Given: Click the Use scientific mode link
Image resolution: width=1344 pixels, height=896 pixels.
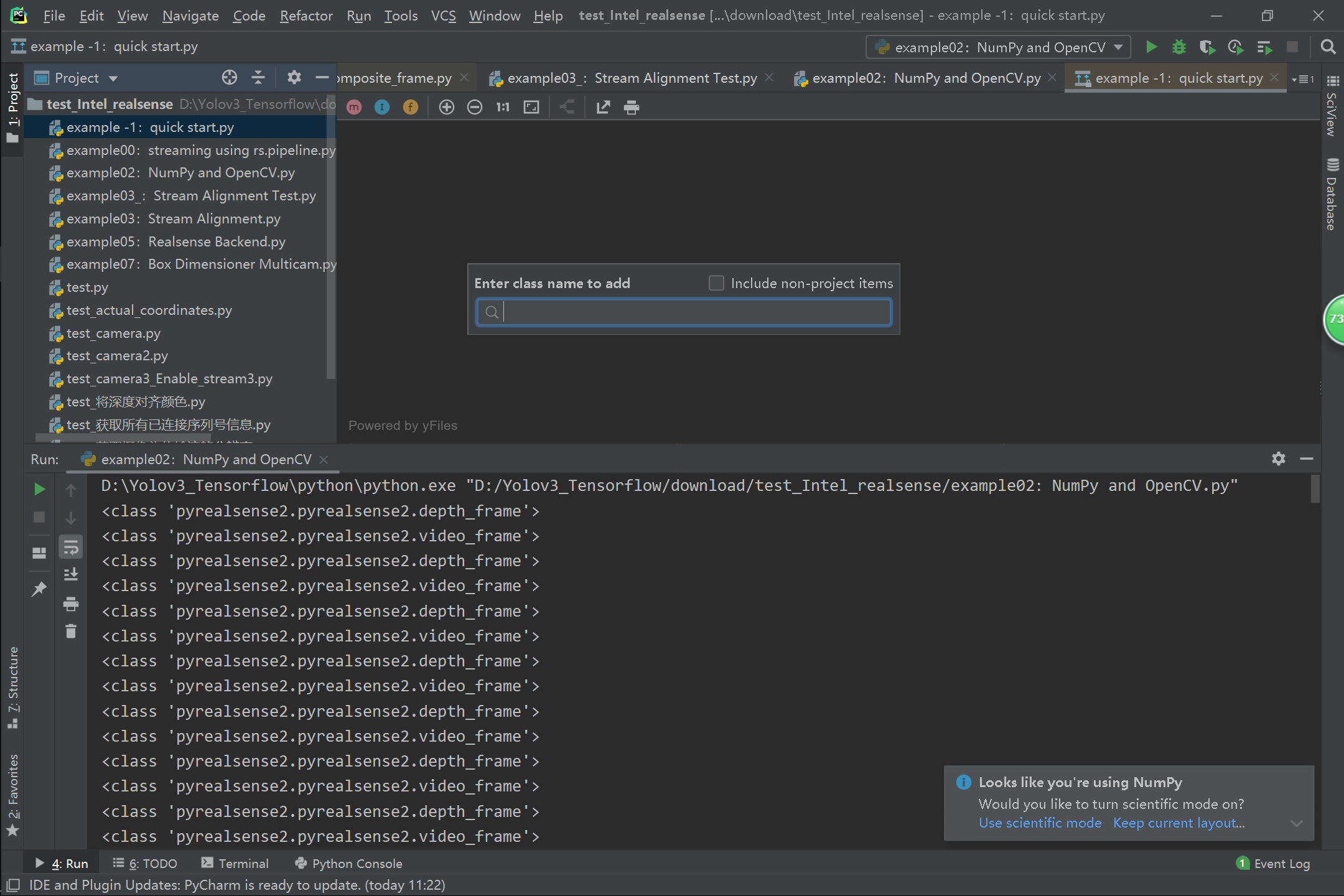Looking at the screenshot, I should click(1039, 823).
